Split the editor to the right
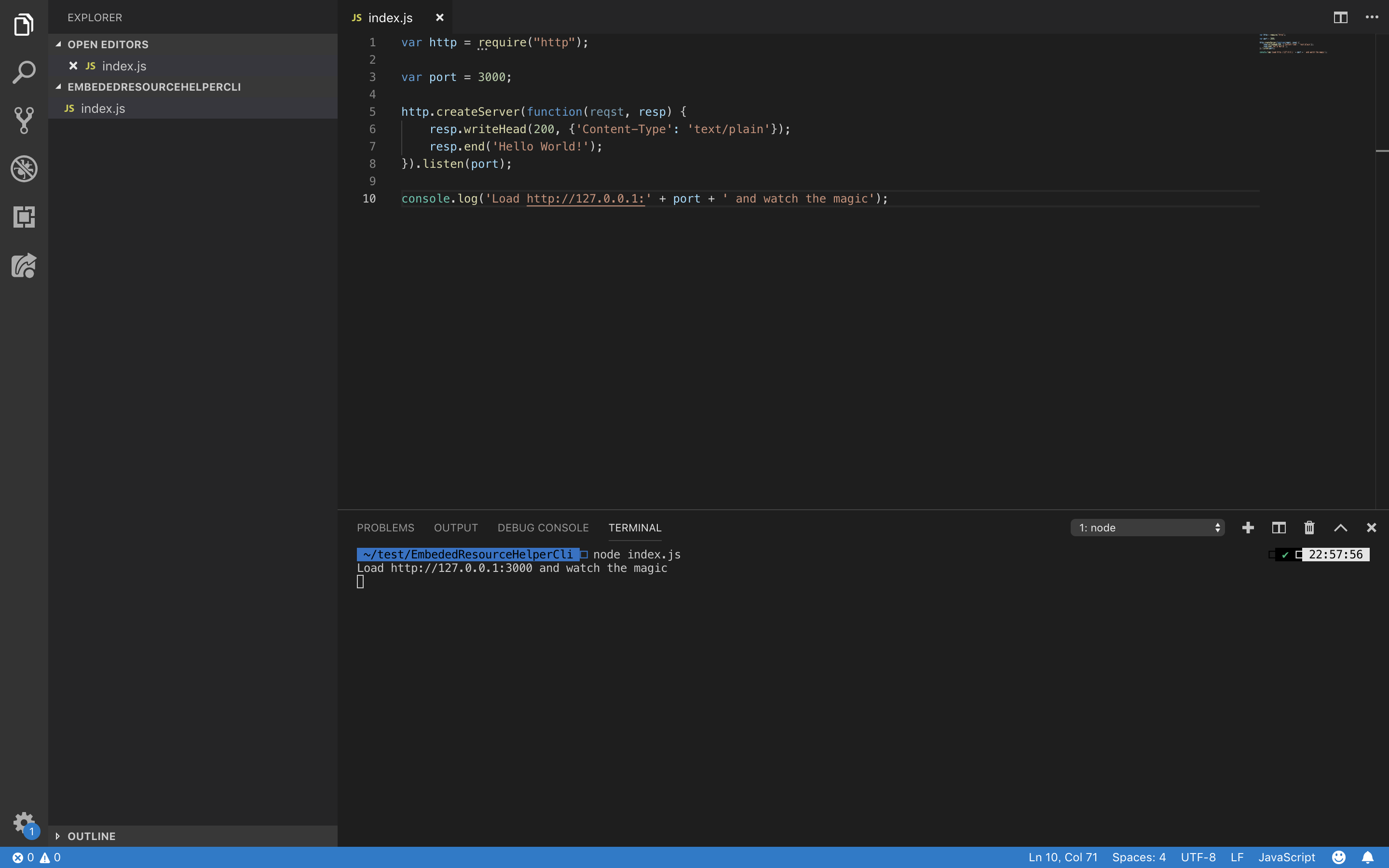The image size is (1389, 868). pyautogui.click(x=1340, y=18)
